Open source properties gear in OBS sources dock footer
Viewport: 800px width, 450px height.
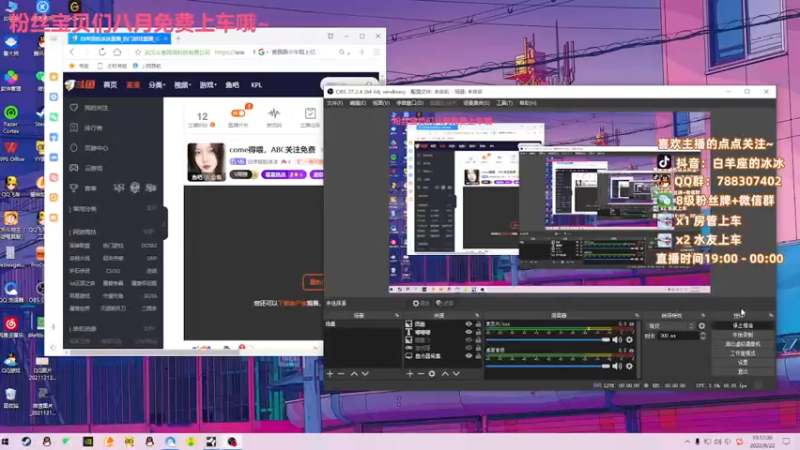coord(432,374)
